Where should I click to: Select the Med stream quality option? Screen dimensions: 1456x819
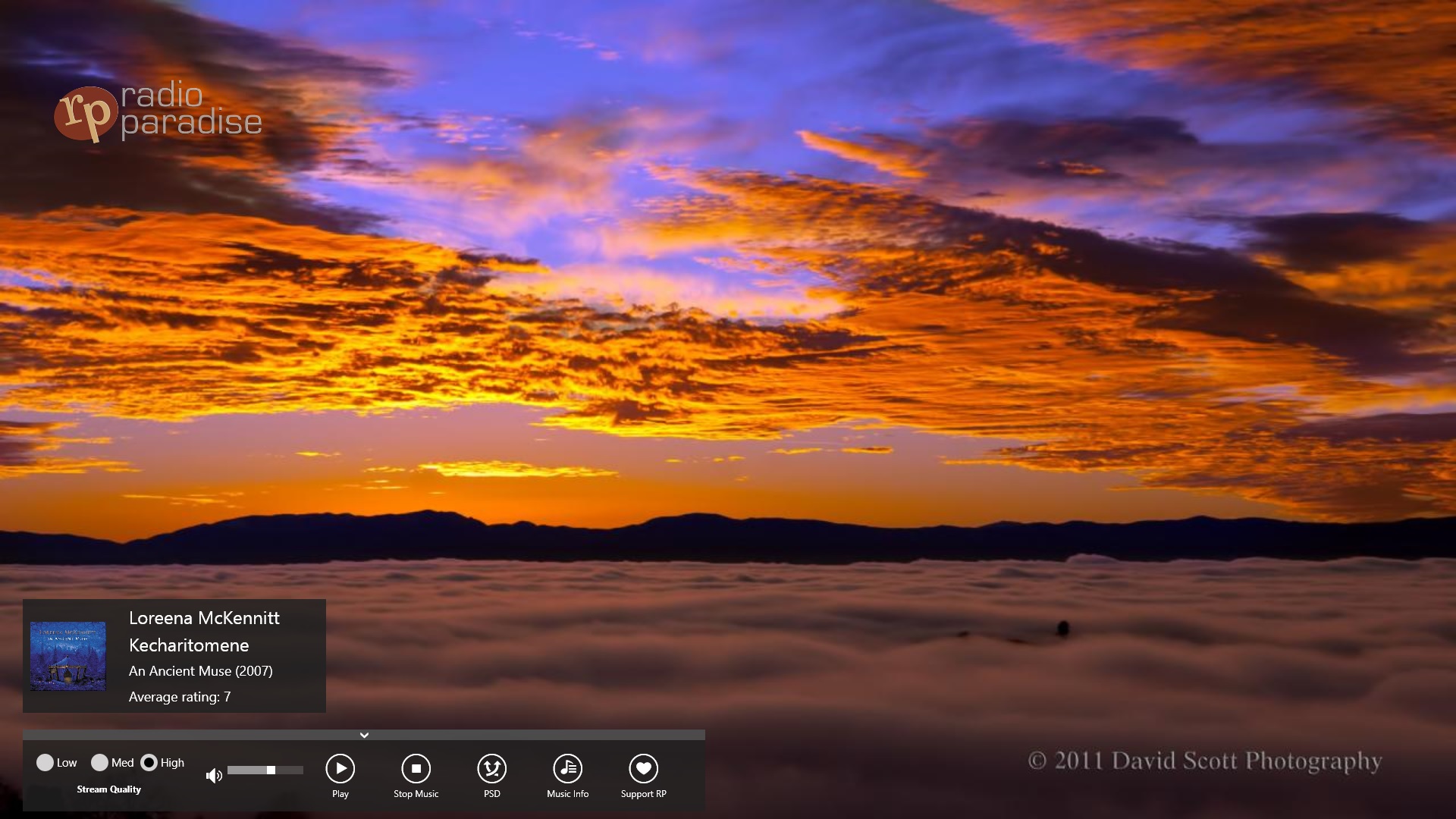99,763
